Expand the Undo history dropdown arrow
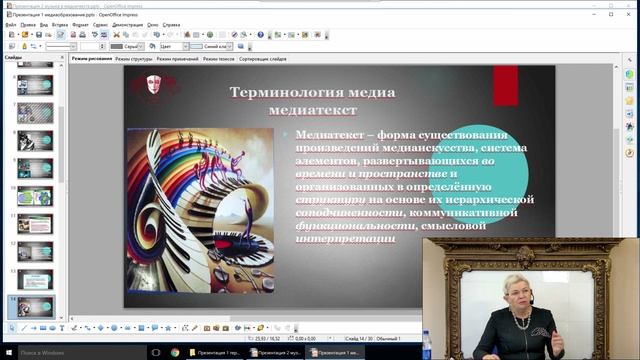The width and height of the screenshot is (640, 360). (x=164, y=35)
